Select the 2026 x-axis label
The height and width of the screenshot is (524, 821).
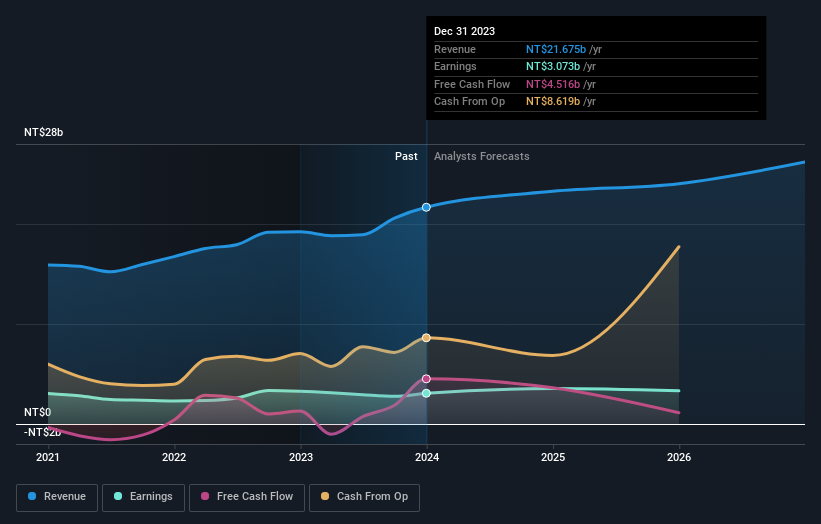pos(679,457)
